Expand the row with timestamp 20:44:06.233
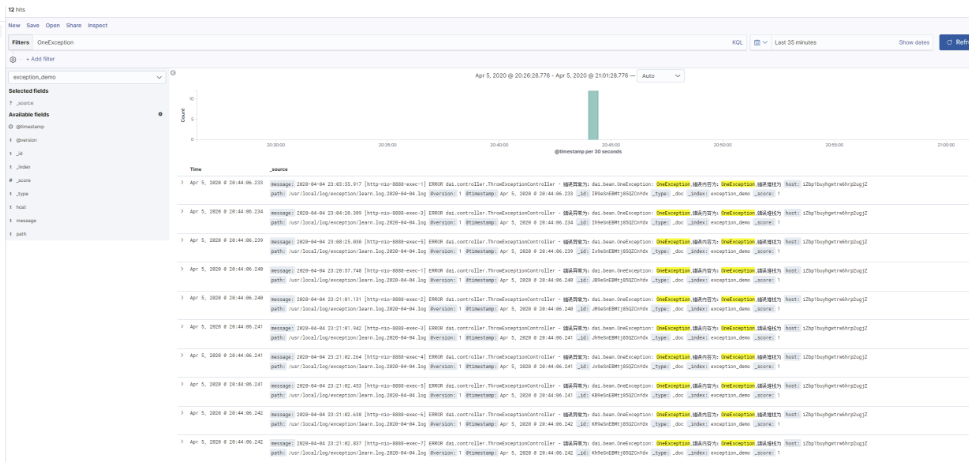This screenshot has height=473, width=969. point(182,183)
